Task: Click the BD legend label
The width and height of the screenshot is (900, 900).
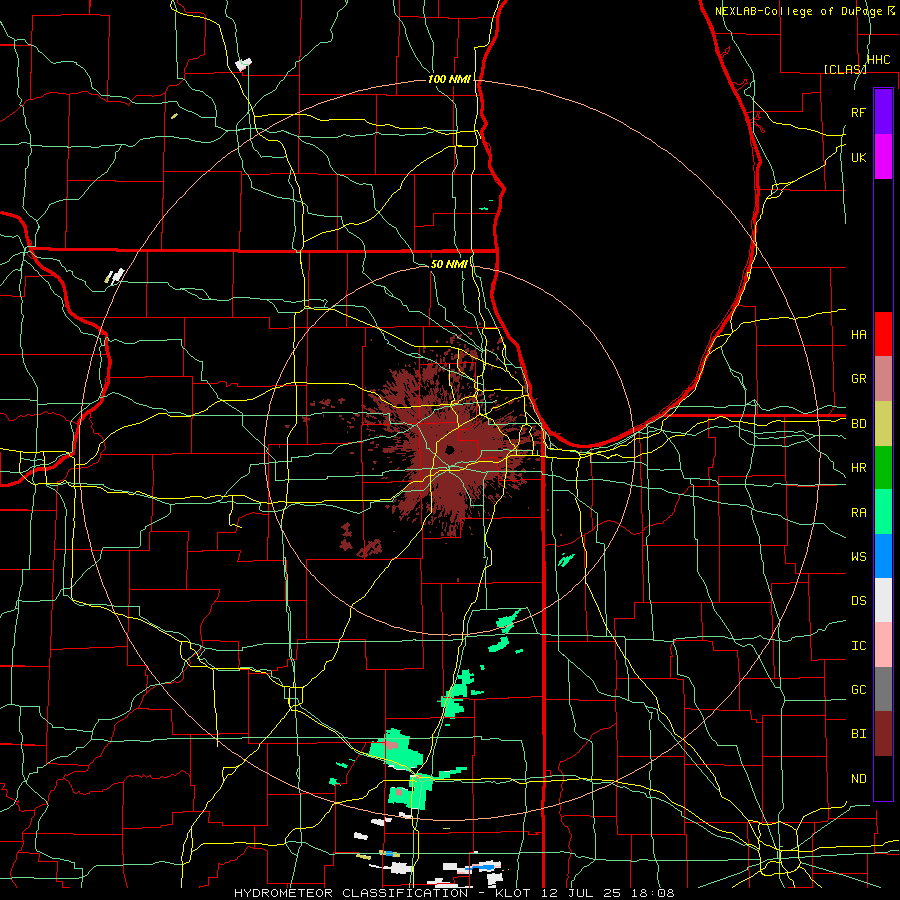Action: 859,424
